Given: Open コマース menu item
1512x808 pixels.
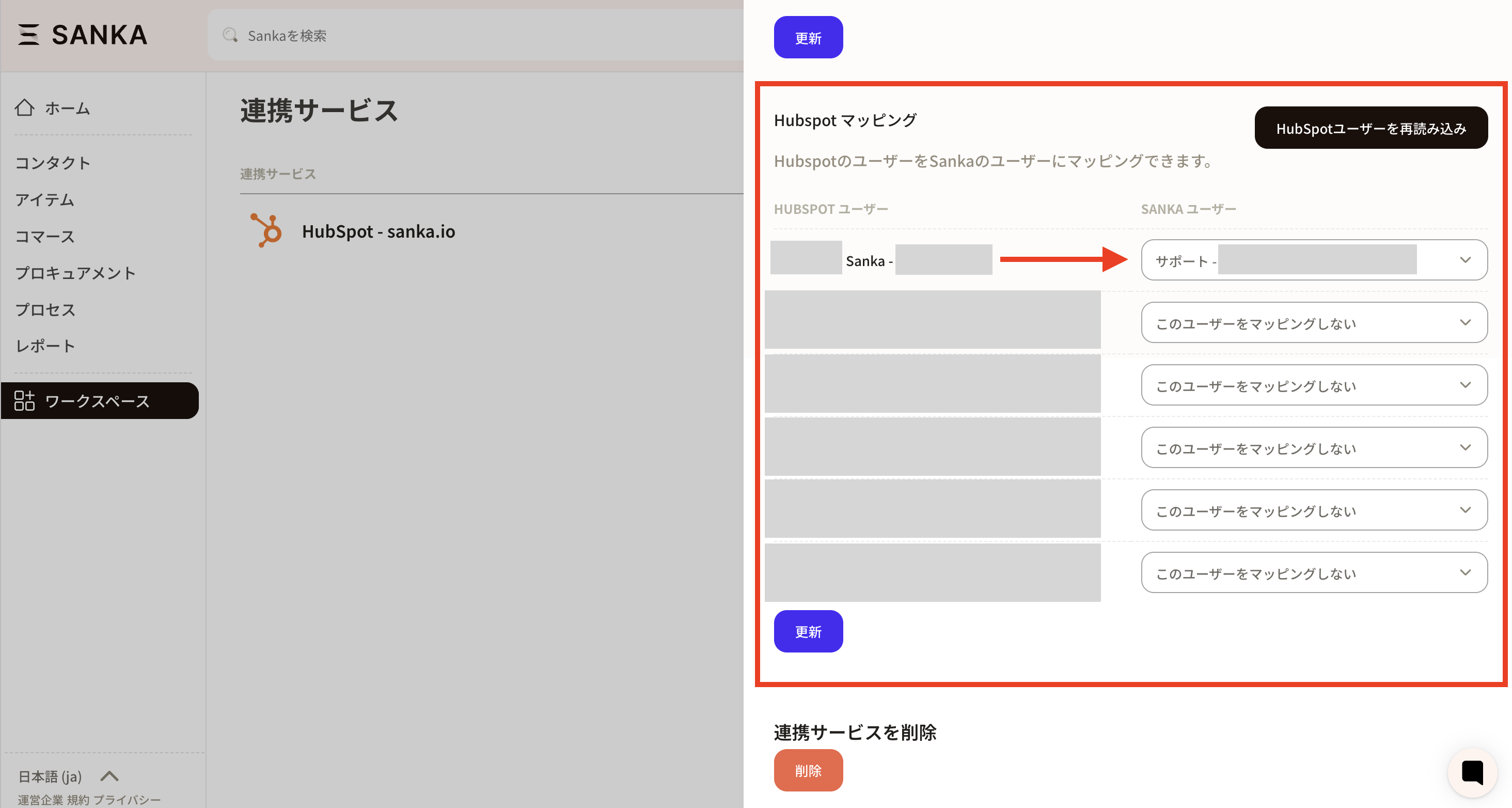Looking at the screenshot, I should [44, 237].
